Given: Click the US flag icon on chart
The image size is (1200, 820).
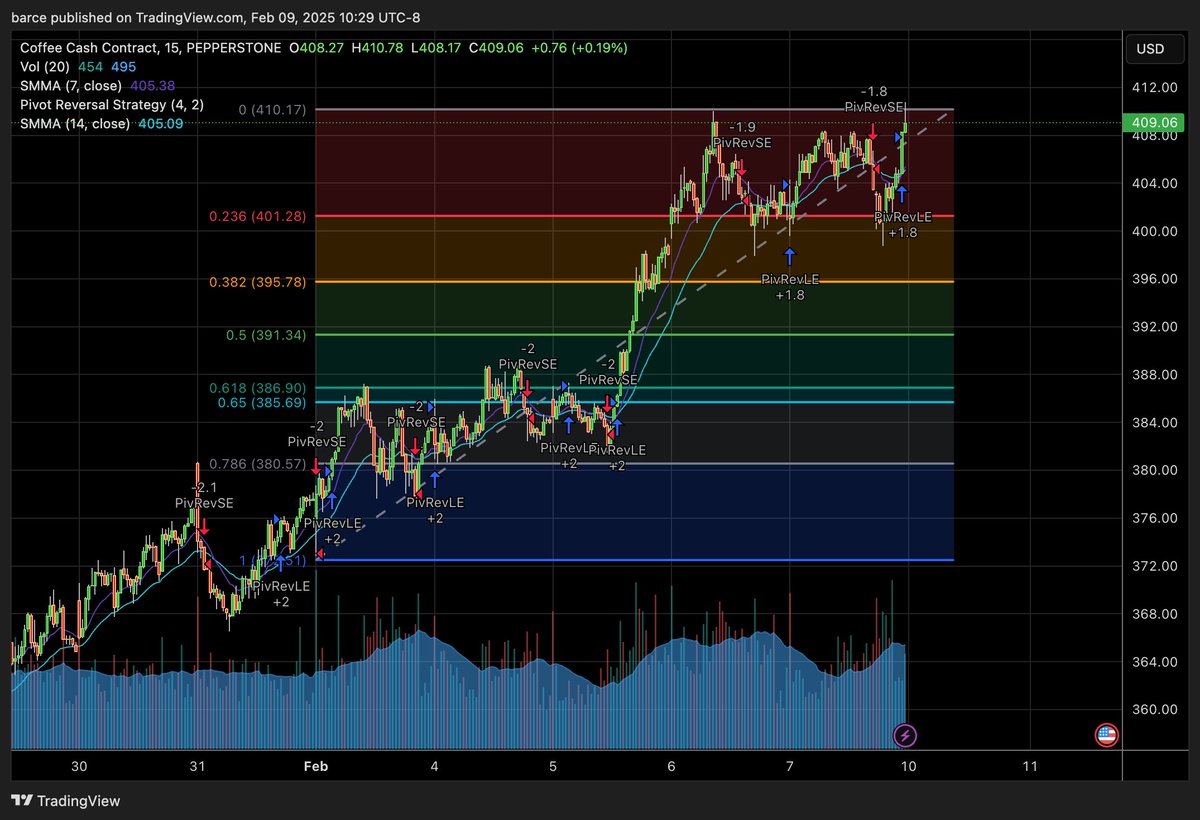Looking at the screenshot, I should coord(1106,735).
